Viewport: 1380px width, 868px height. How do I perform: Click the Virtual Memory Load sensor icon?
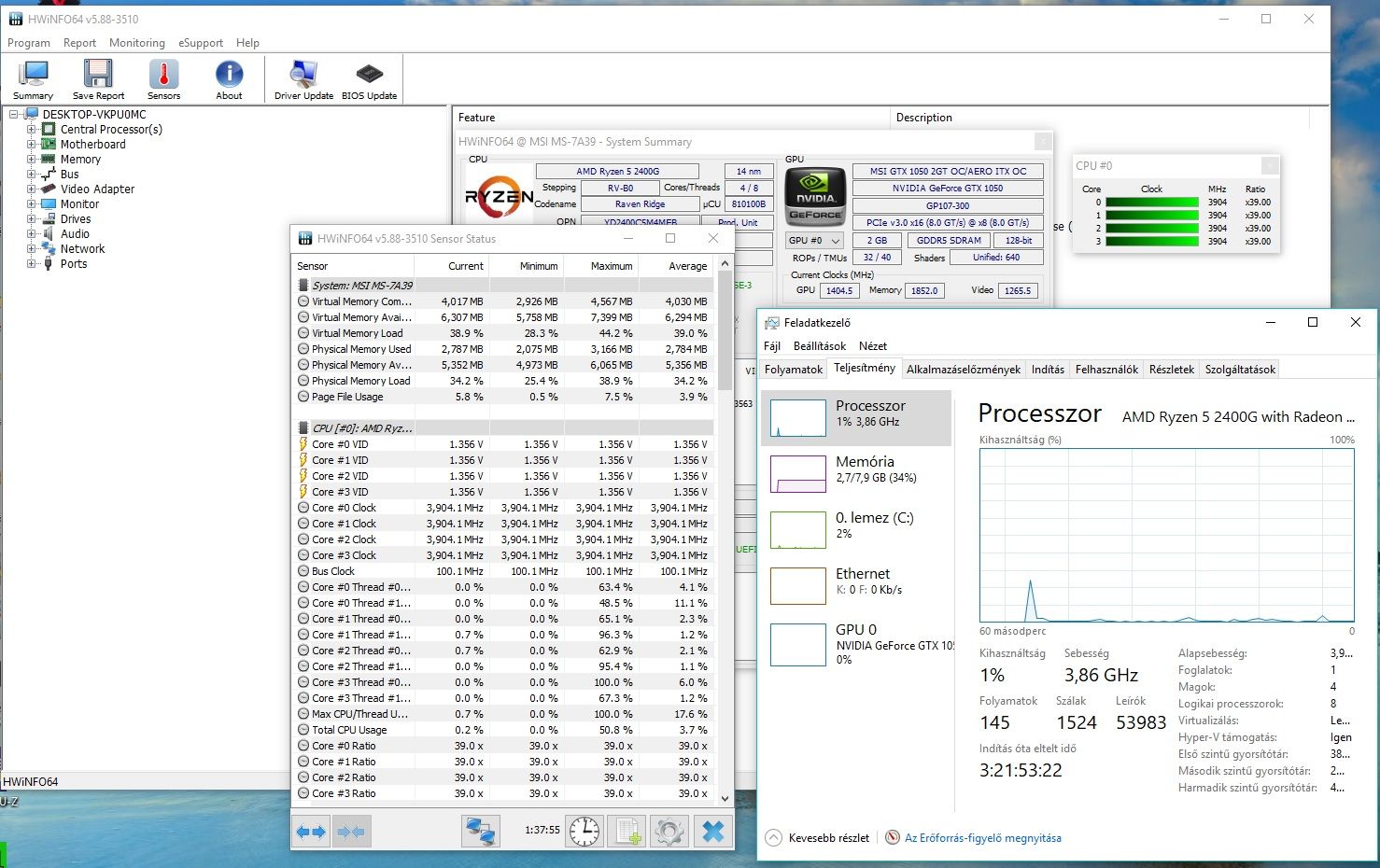pyautogui.click(x=303, y=333)
